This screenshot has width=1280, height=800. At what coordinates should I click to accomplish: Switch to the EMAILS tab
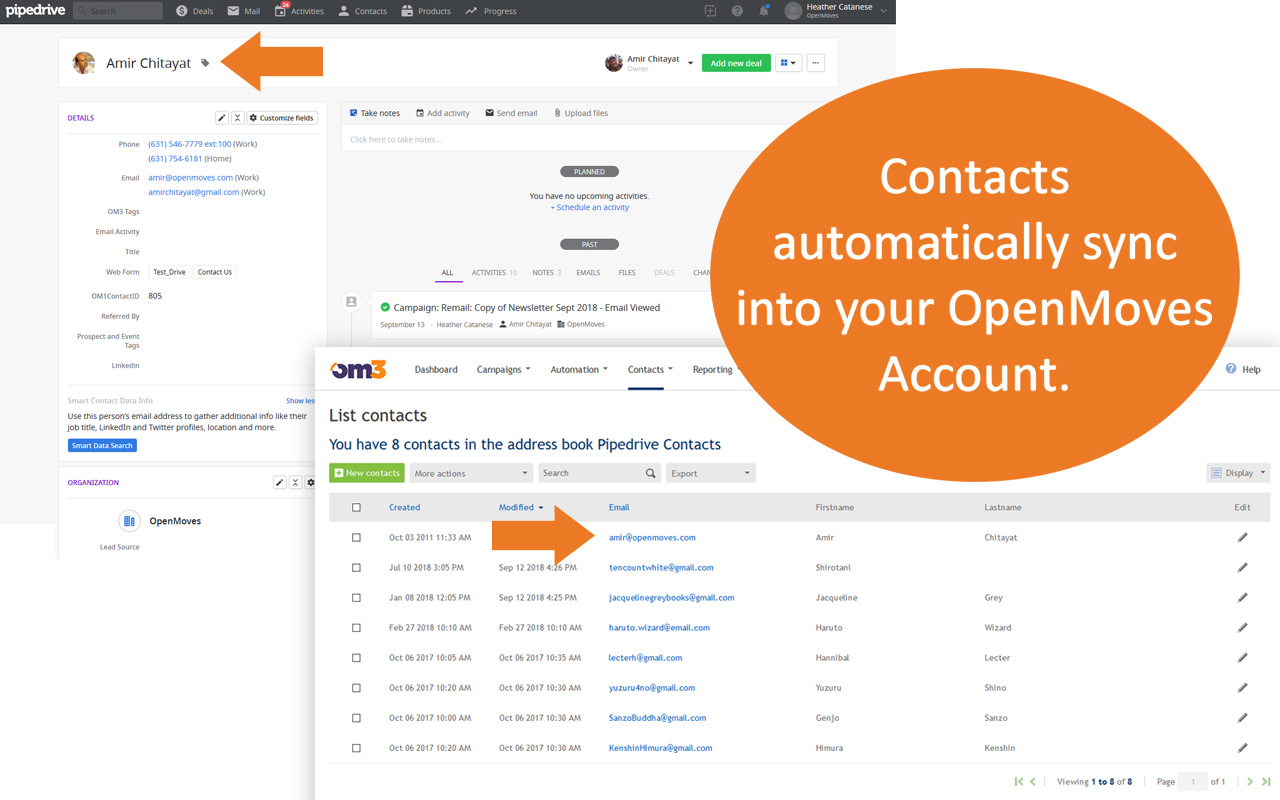click(587, 272)
